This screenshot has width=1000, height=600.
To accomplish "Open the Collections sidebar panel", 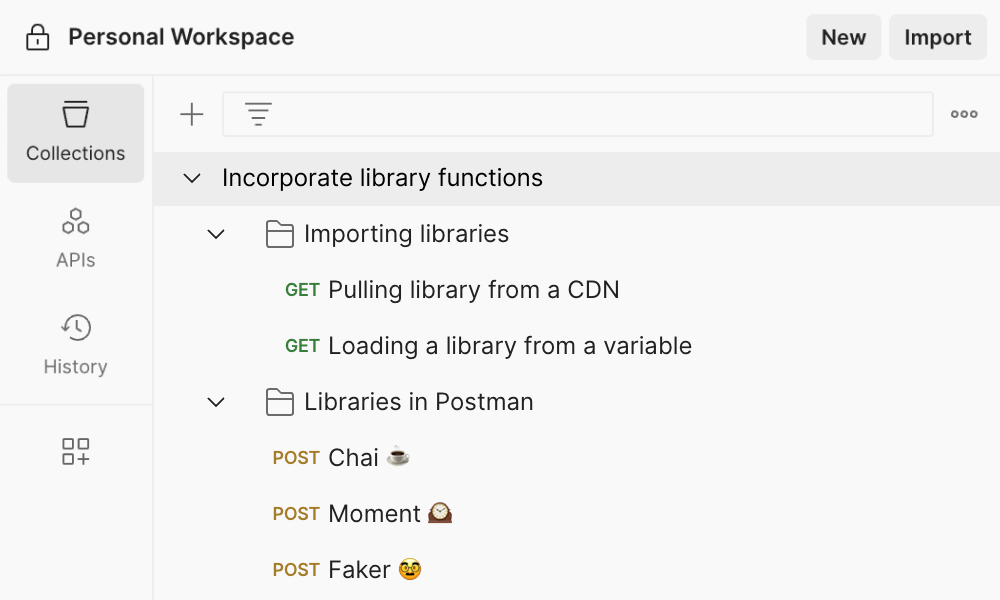I will pos(75,133).
